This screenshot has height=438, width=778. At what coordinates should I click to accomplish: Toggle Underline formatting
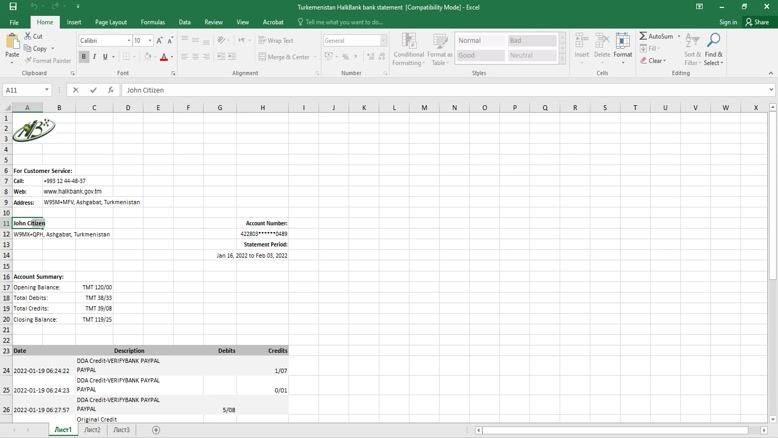point(105,57)
